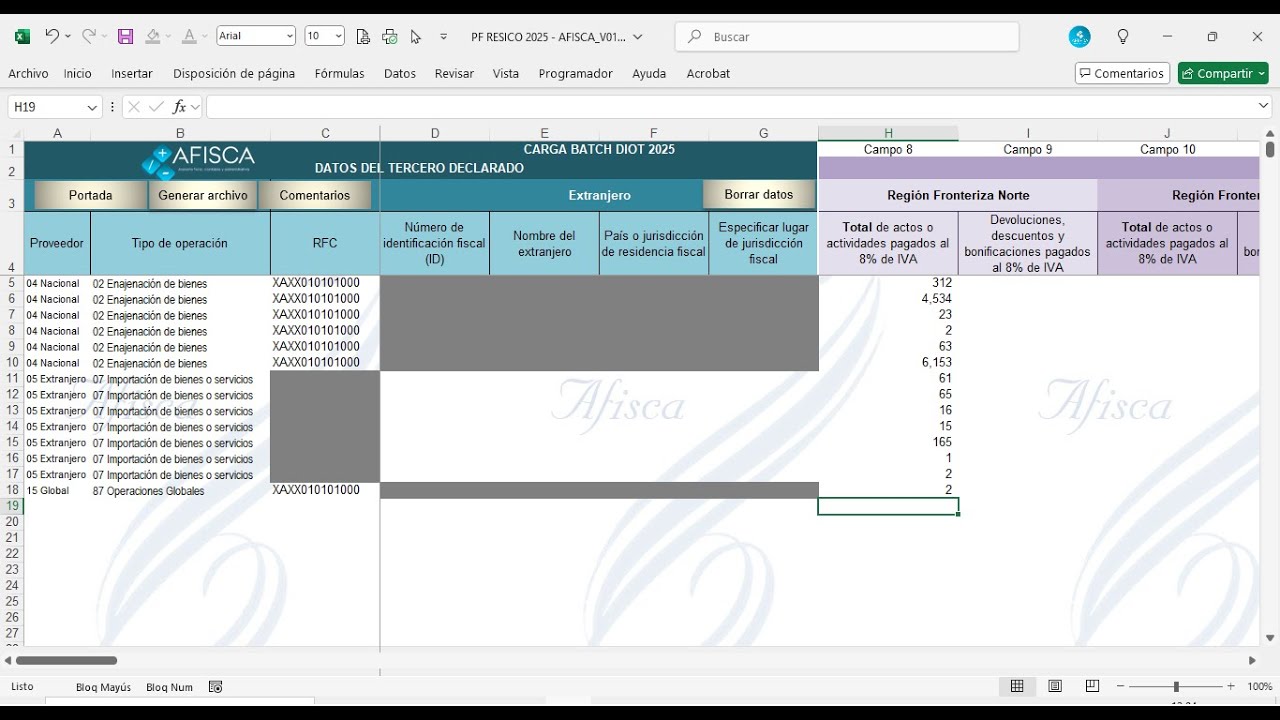Viewport: 1280px width, 720px height.
Task: Click the insert function fx icon
Action: pyautogui.click(x=179, y=106)
